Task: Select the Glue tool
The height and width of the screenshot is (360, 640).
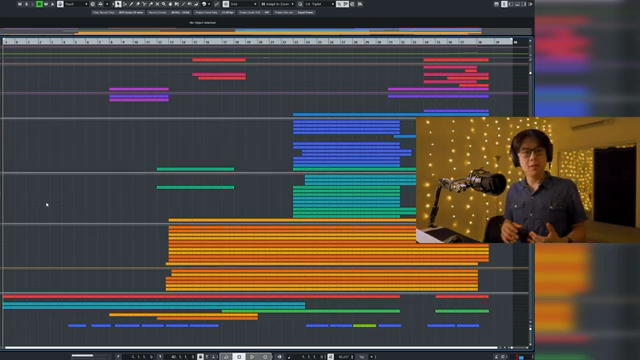Action: [151, 4]
